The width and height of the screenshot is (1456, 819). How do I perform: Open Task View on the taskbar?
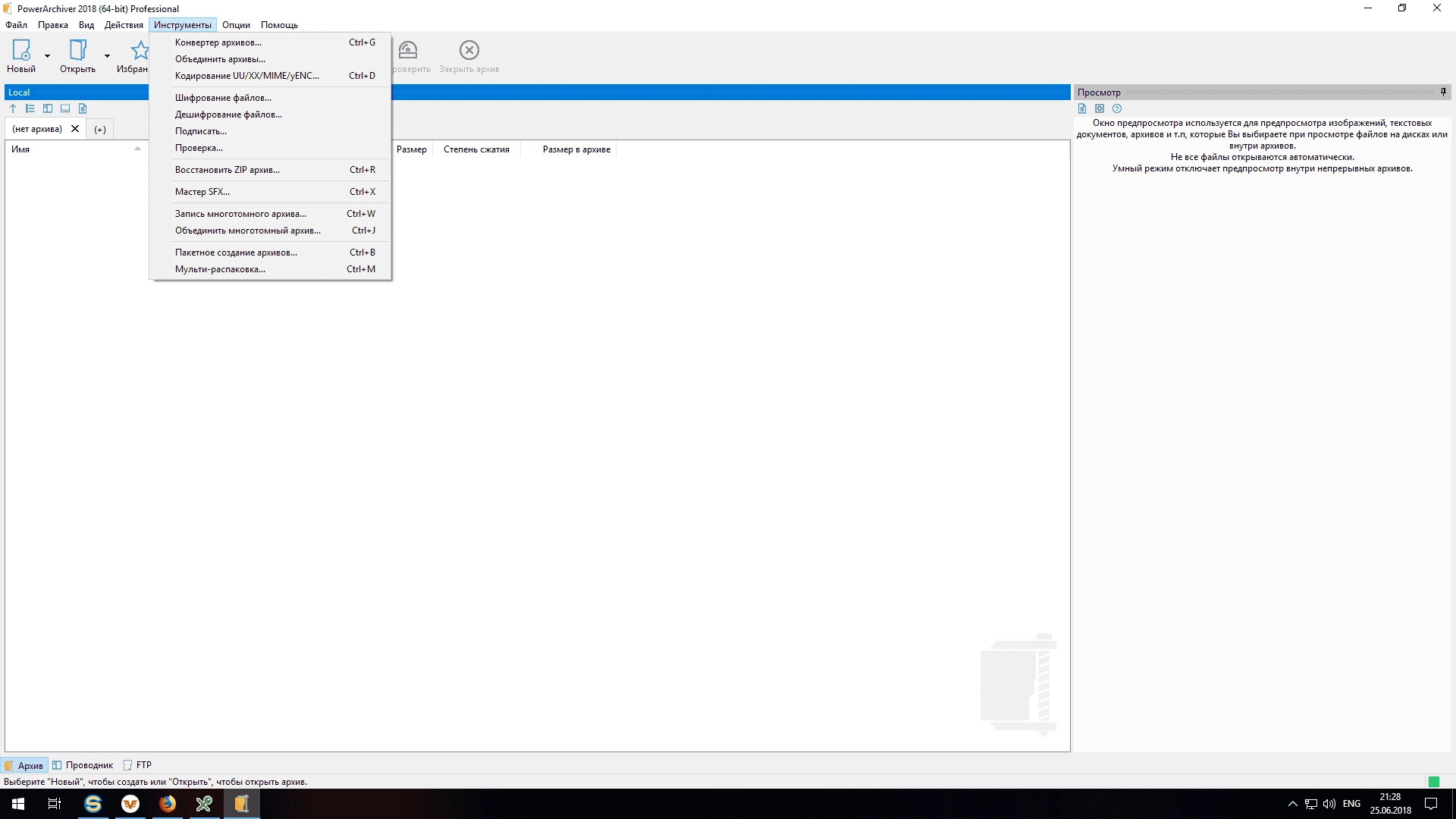[x=55, y=804]
